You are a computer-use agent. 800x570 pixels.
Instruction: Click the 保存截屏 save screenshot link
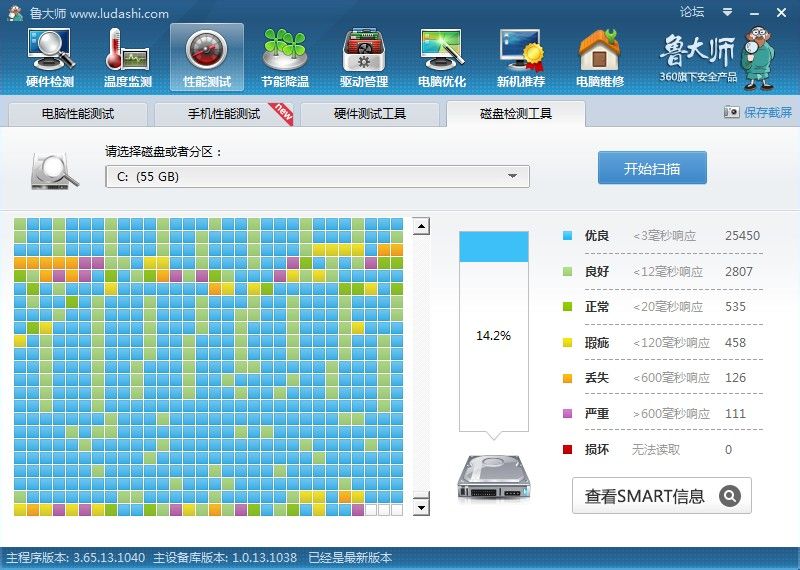pyautogui.click(x=768, y=112)
